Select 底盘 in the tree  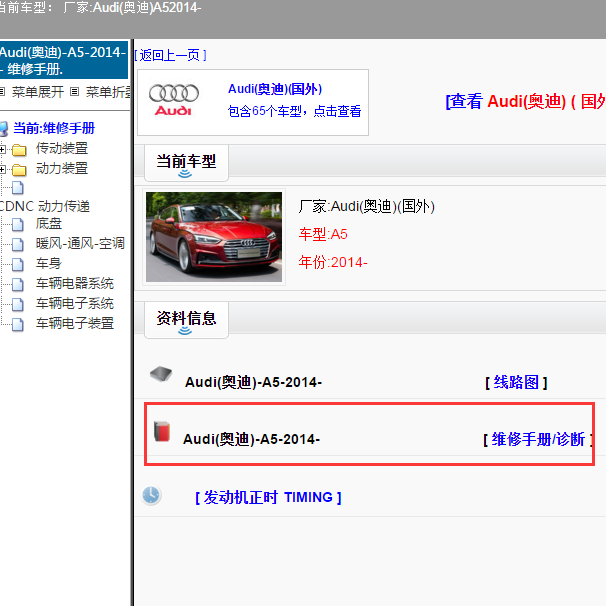pos(49,223)
